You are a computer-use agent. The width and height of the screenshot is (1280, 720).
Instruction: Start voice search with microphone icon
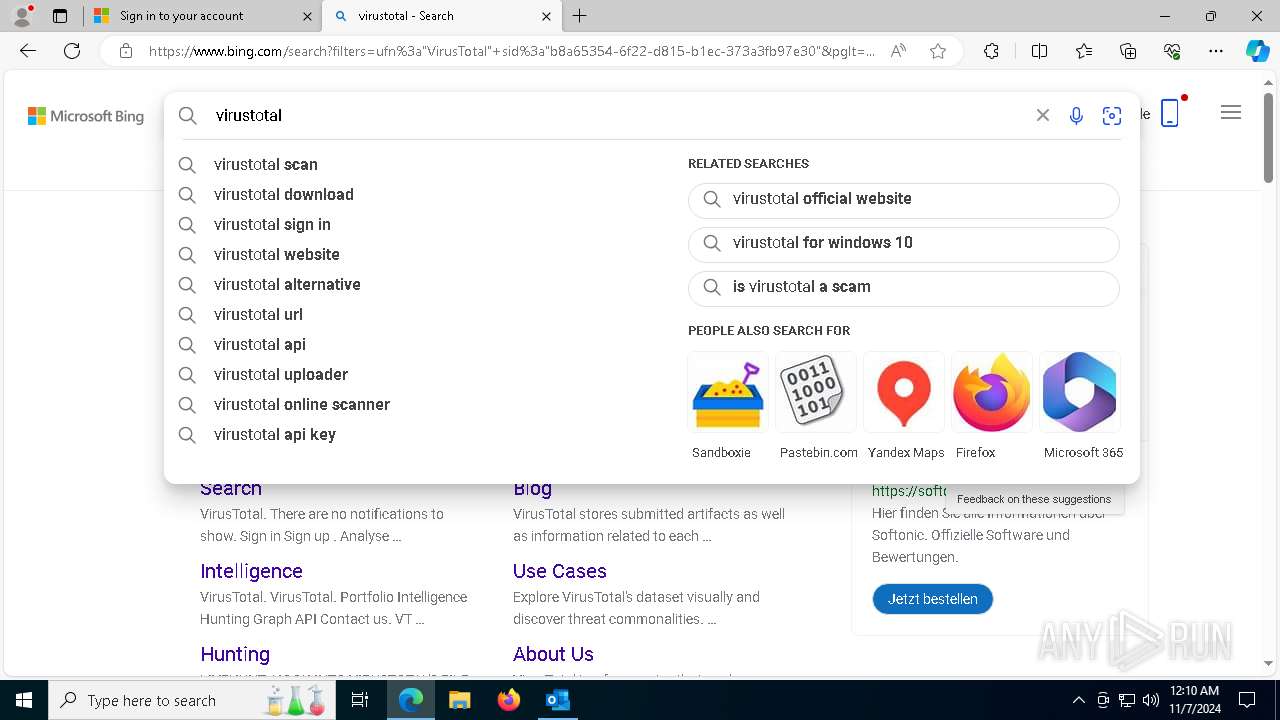[x=1076, y=116]
